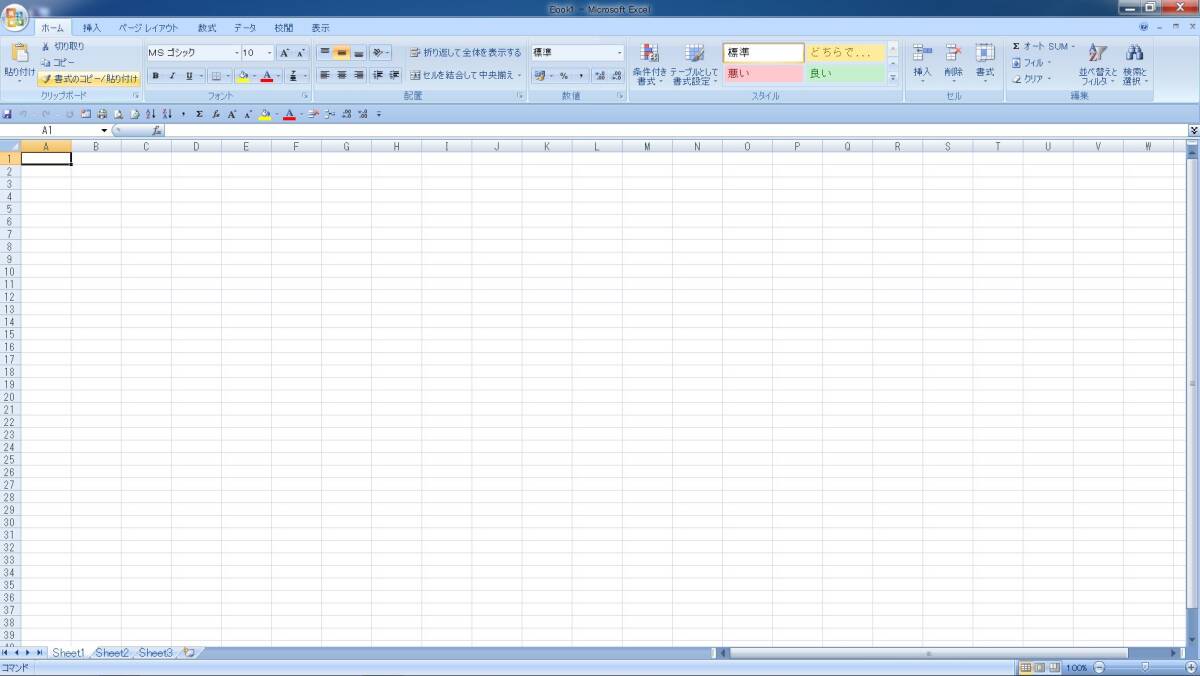1200x676 pixels.
Task: Click ribbon Decrease Font Size icon
Action: click(300, 53)
